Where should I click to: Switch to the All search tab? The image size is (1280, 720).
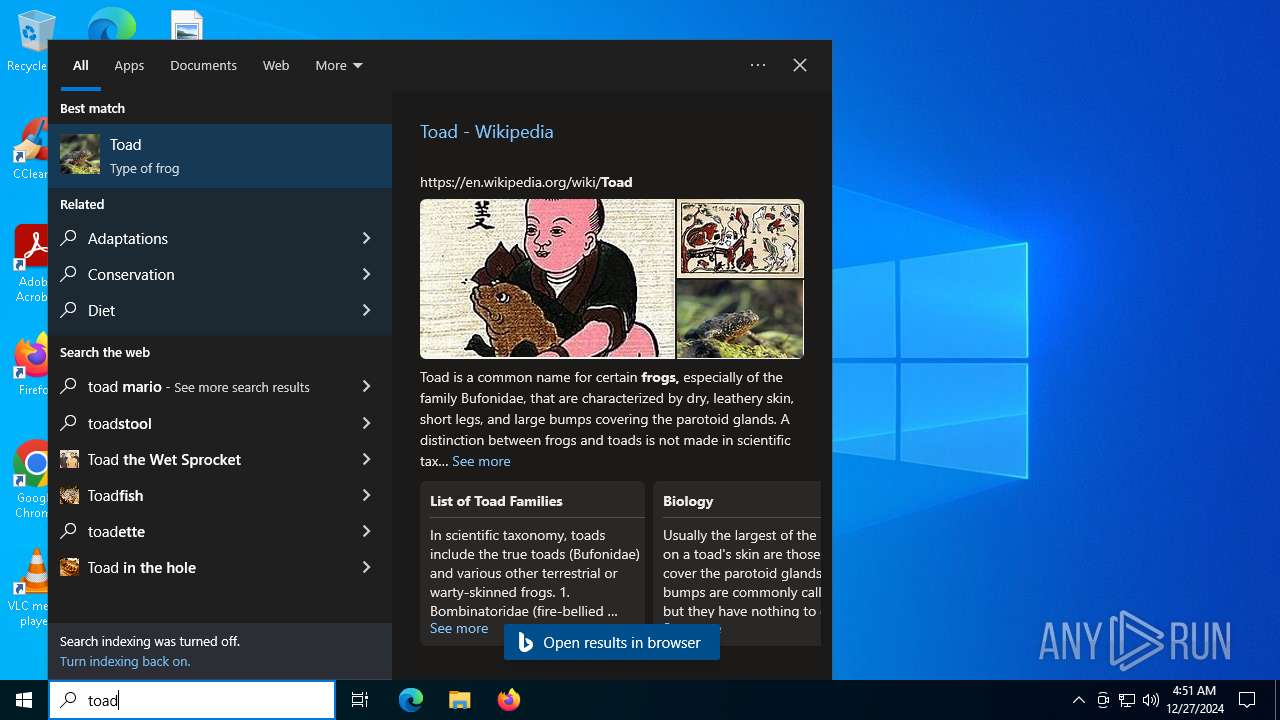pos(81,65)
